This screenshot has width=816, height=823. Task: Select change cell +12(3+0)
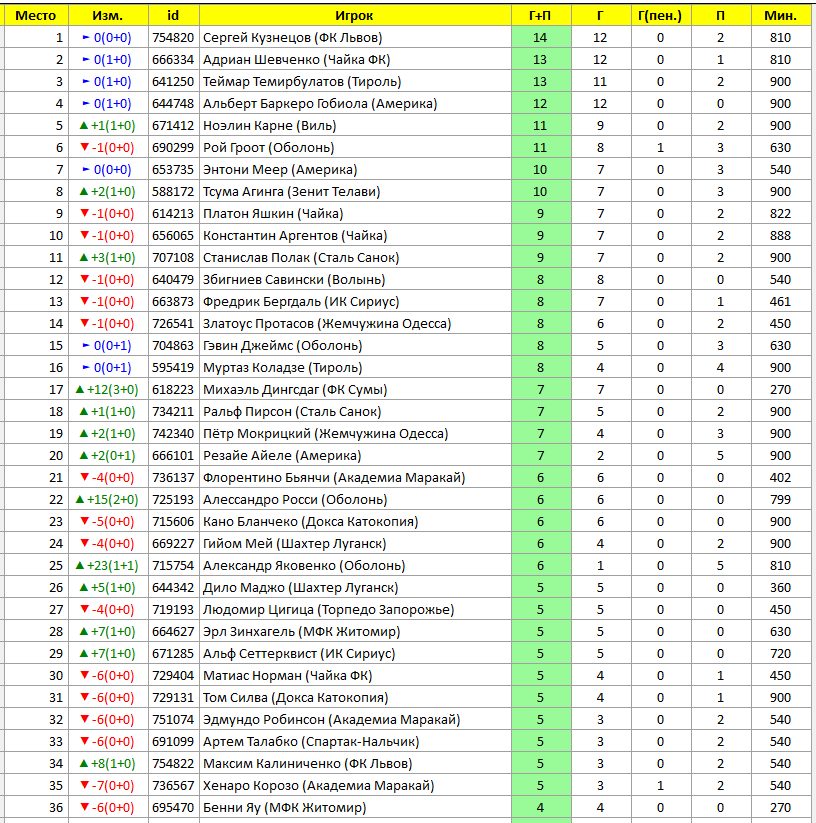(x=108, y=391)
